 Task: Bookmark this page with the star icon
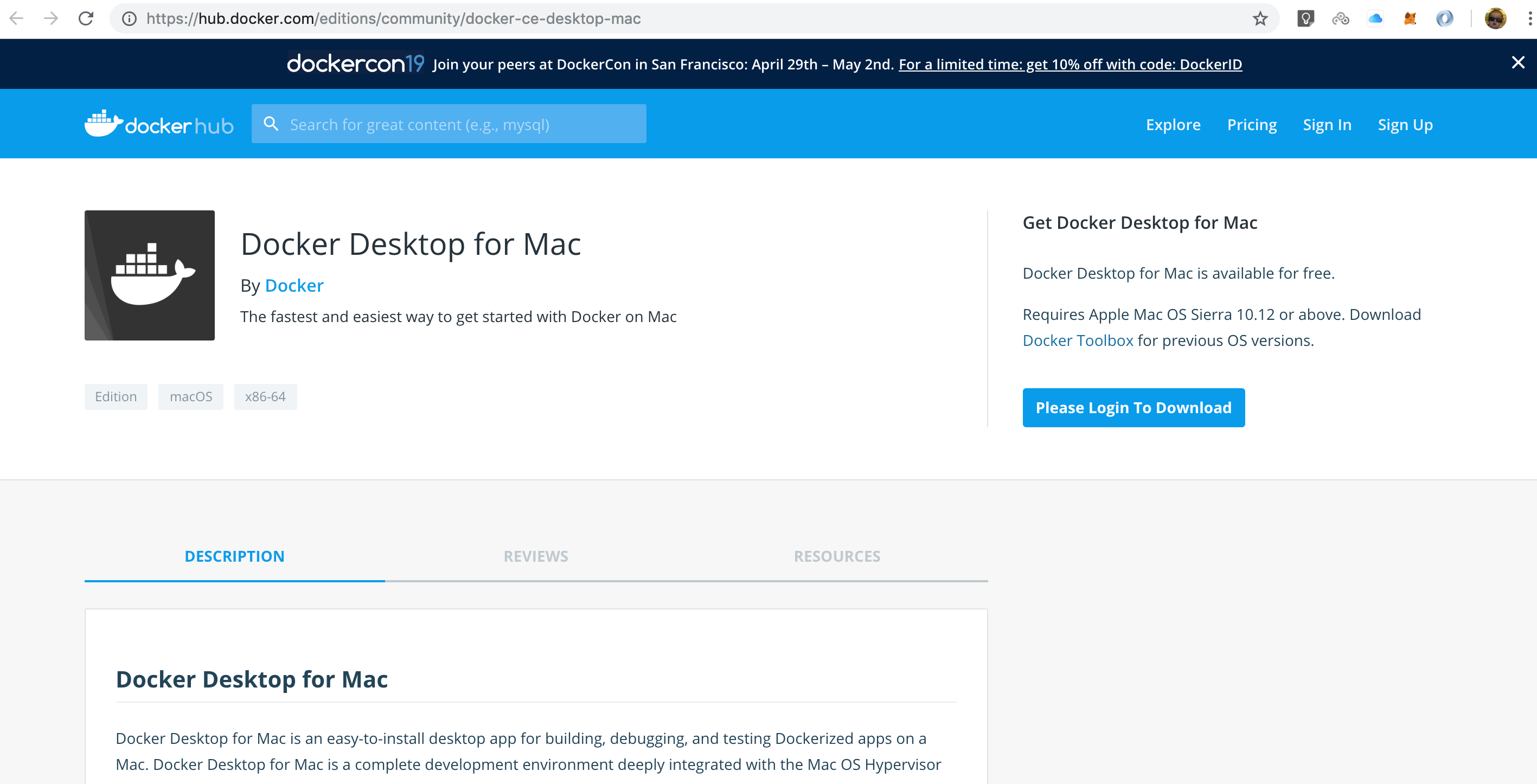pos(1259,18)
